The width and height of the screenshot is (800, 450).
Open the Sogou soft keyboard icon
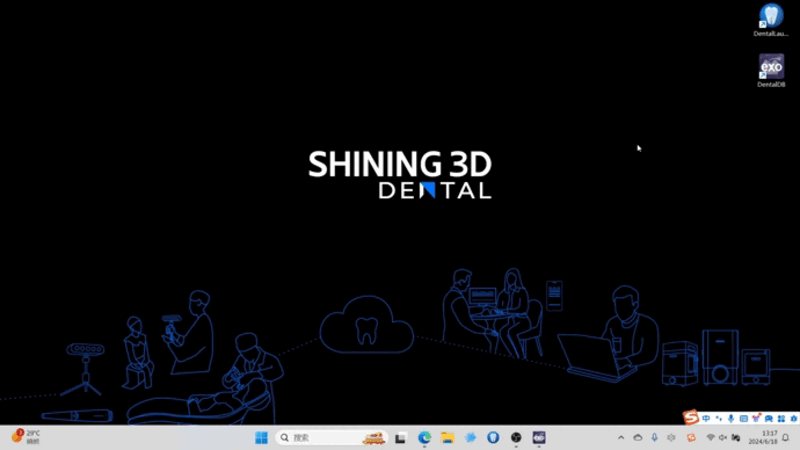[744, 418]
